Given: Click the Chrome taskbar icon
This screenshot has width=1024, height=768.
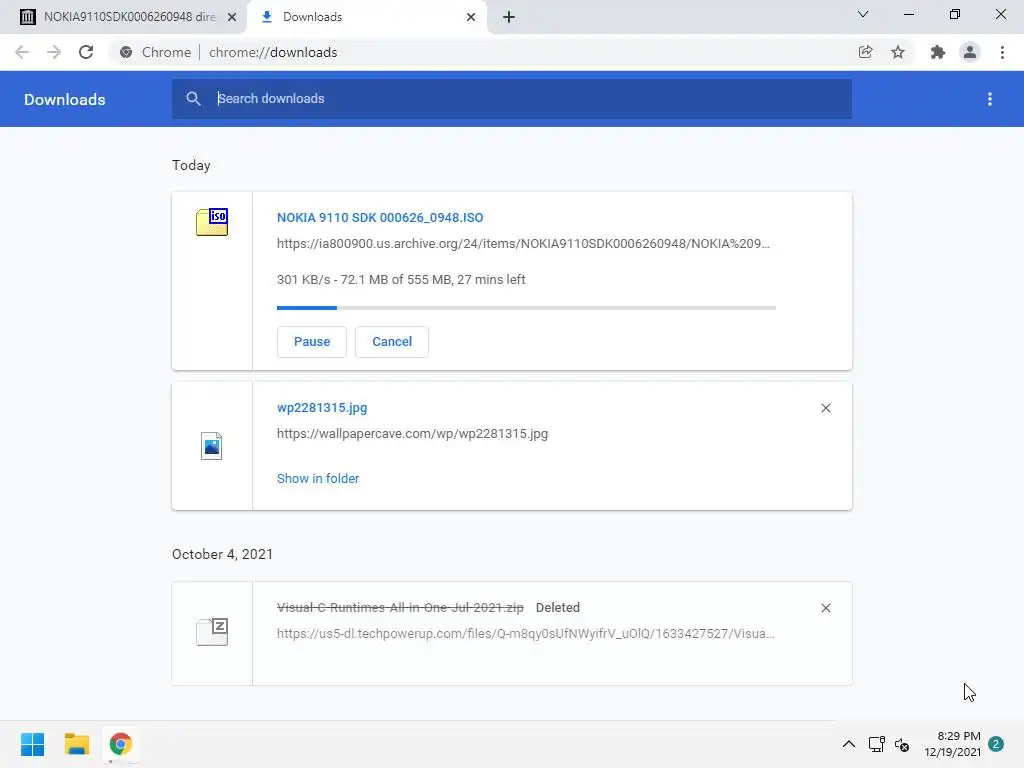Looking at the screenshot, I should (x=121, y=744).
